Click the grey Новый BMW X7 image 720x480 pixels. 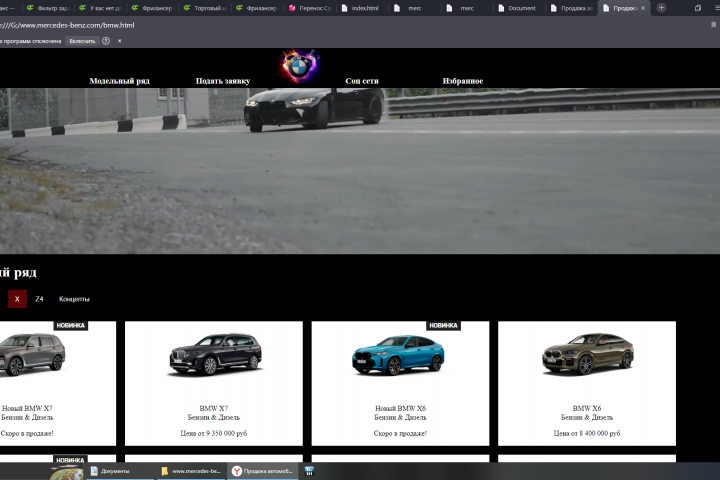click(32, 355)
